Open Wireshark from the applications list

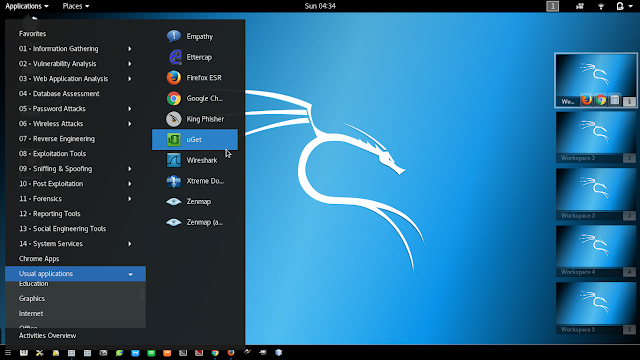click(x=195, y=160)
